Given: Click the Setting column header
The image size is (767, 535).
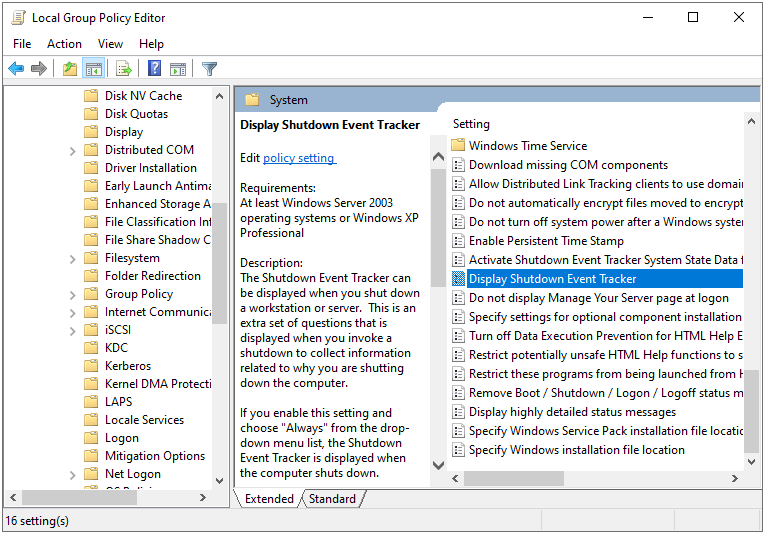Looking at the screenshot, I should [471, 124].
